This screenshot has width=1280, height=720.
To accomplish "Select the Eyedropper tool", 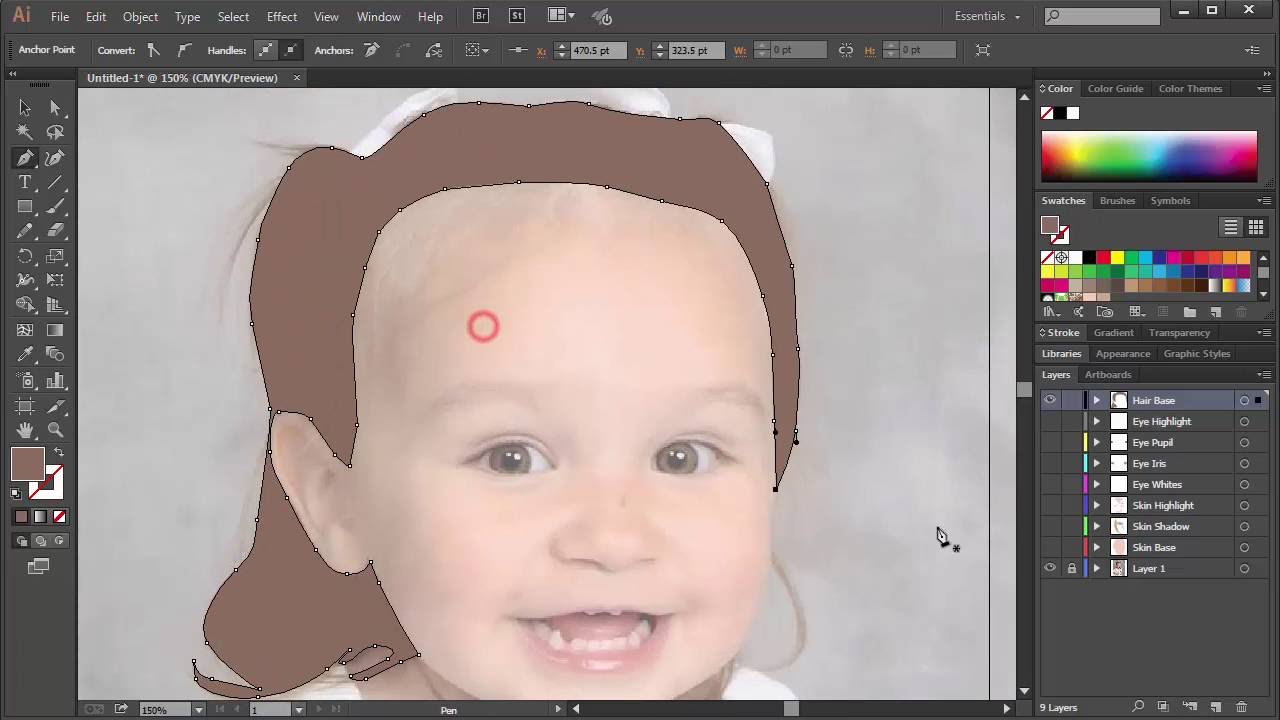I will (x=25, y=355).
